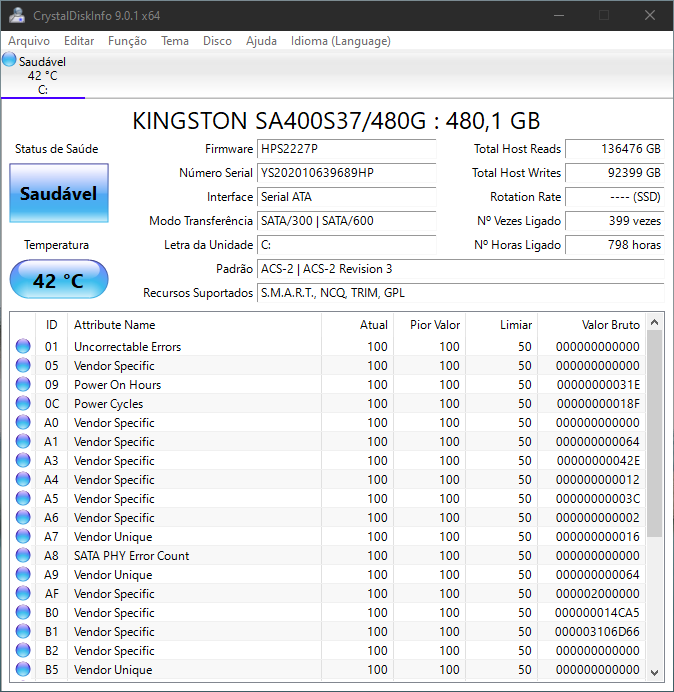Click status orb of 09 Power On Hours

(23, 384)
